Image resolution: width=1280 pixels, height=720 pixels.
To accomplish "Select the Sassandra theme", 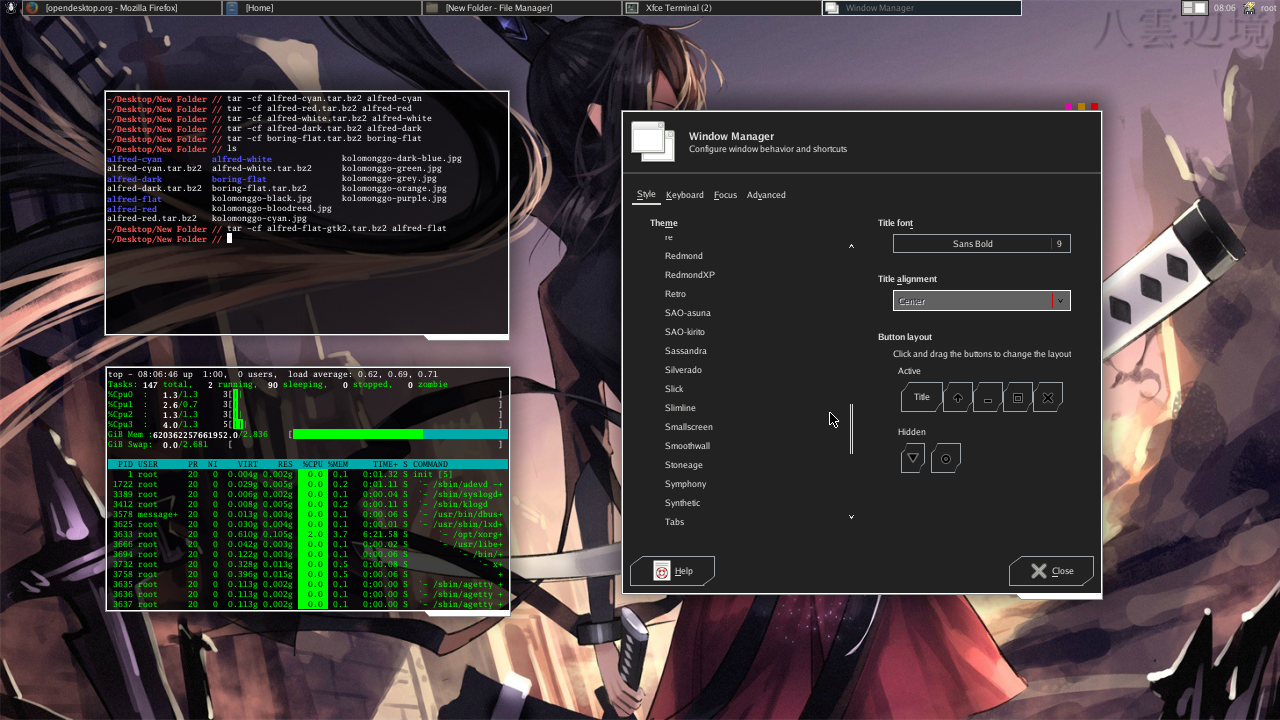I will pyautogui.click(x=686, y=351).
